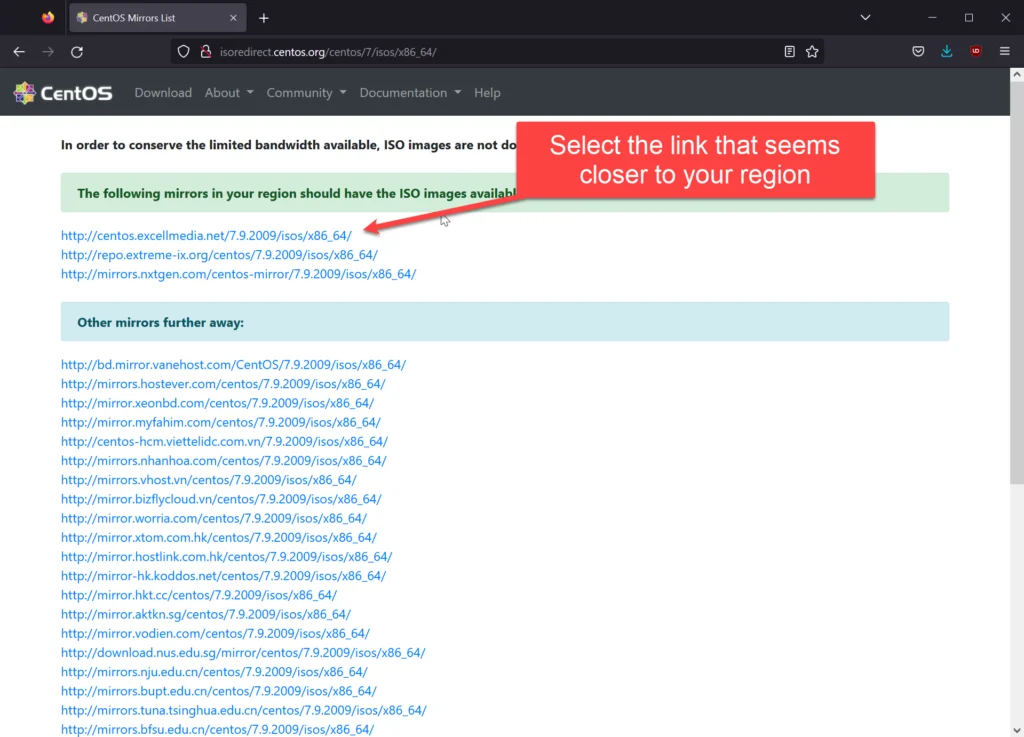Open the Help menu item
1024x737 pixels.
click(x=487, y=92)
